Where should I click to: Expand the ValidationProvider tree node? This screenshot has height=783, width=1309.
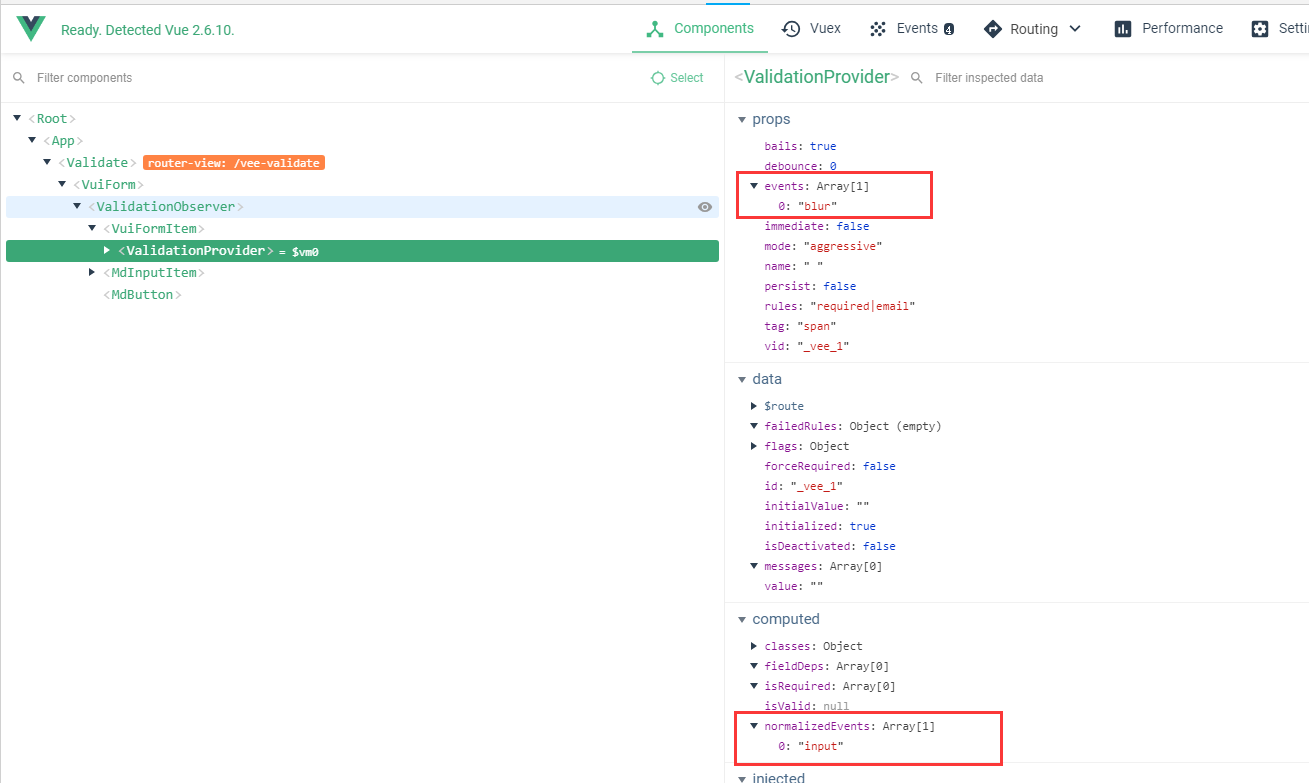tap(106, 250)
